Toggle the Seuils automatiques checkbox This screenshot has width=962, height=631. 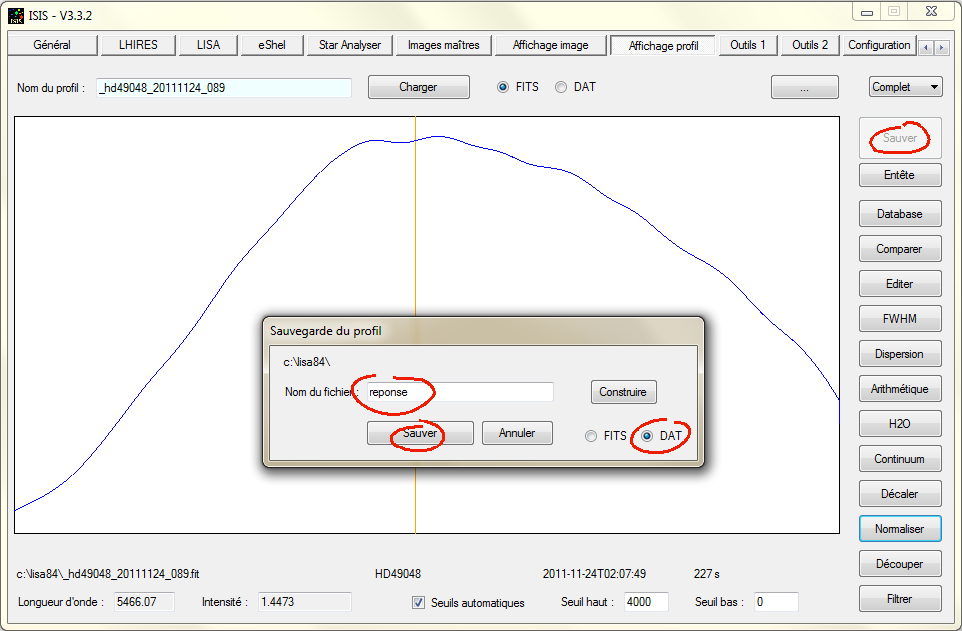pos(419,602)
